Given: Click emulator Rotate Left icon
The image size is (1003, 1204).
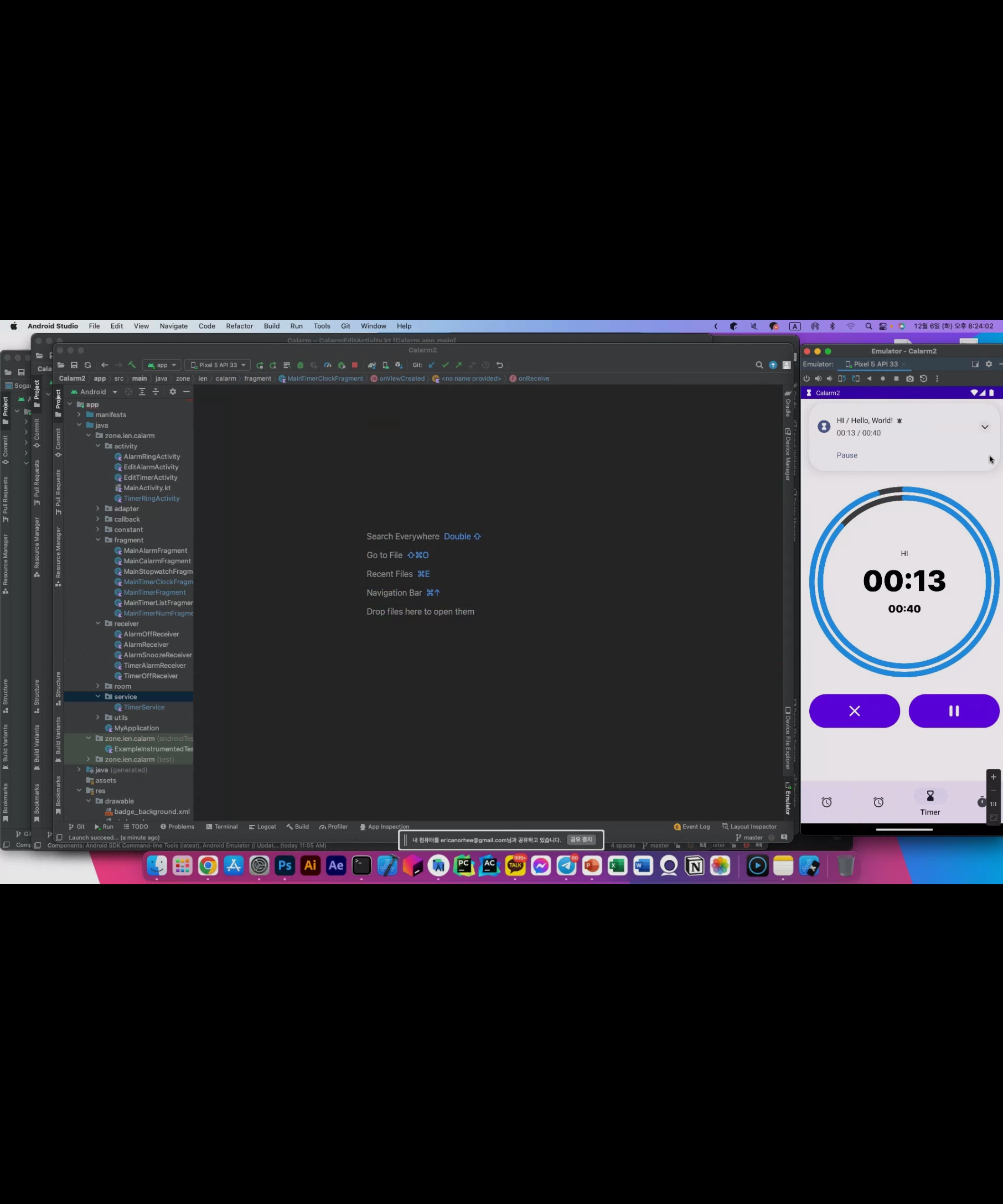Looking at the screenshot, I should [x=842, y=378].
